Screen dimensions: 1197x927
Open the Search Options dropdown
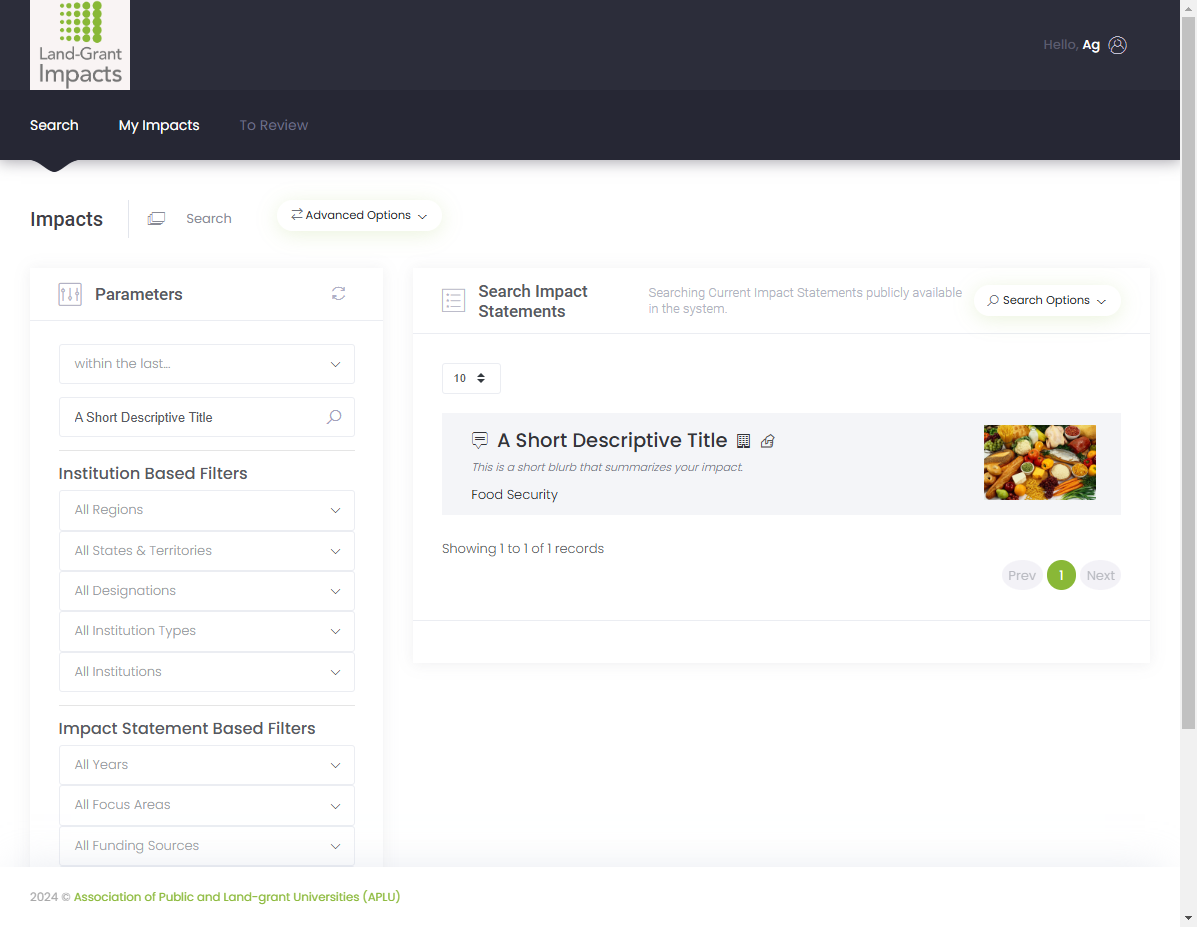pos(1047,300)
